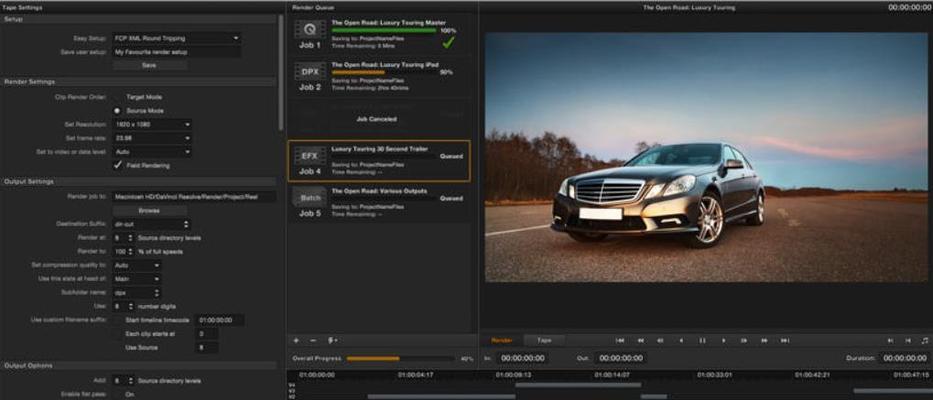The width and height of the screenshot is (933, 400).
Task: Click the Duration timecode field
Action: [904, 358]
